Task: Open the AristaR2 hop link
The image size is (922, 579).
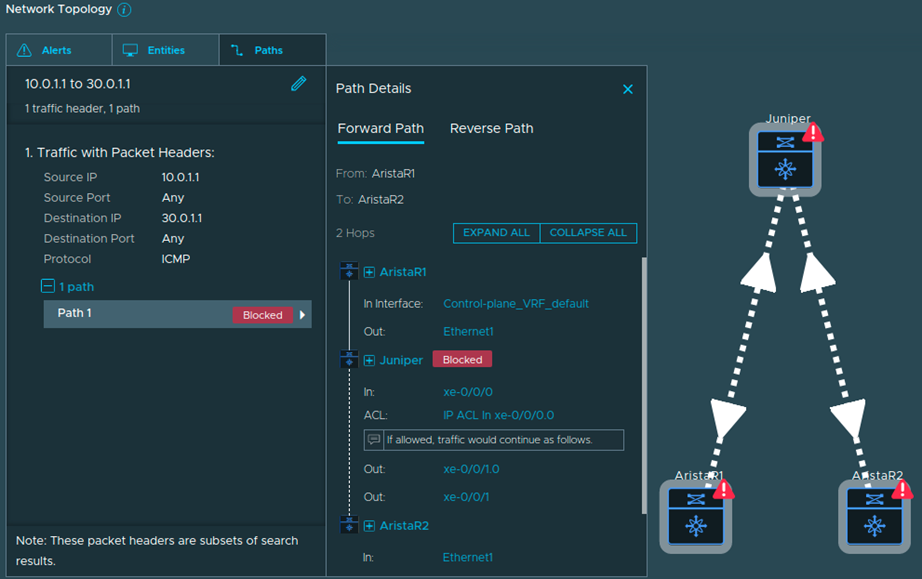Action: pyautogui.click(x=404, y=526)
